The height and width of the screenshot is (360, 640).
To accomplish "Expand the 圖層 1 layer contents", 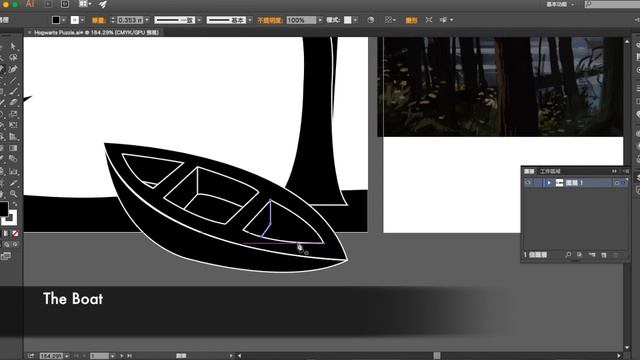I will (x=549, y=183).
